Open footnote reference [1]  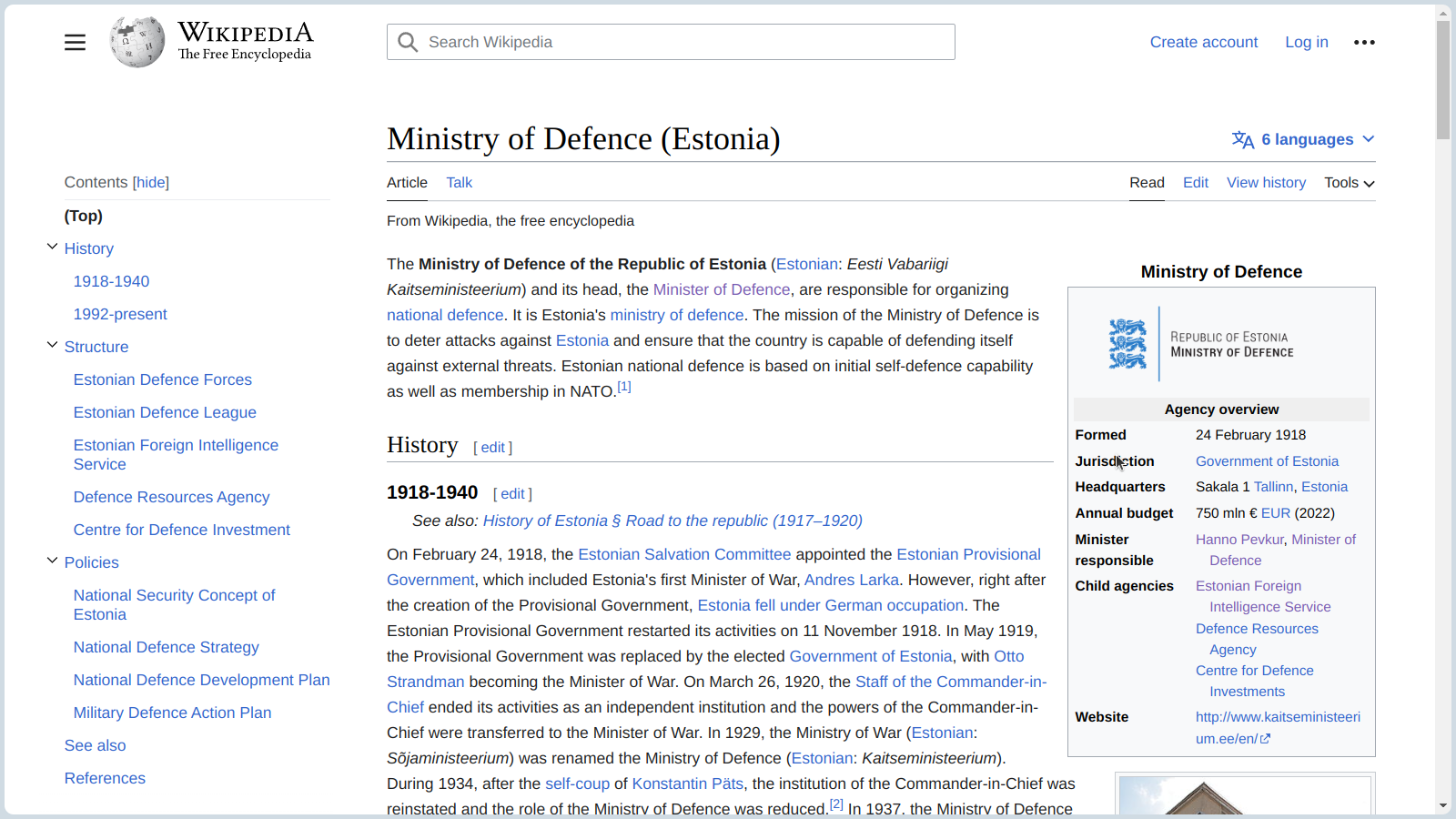624,387
